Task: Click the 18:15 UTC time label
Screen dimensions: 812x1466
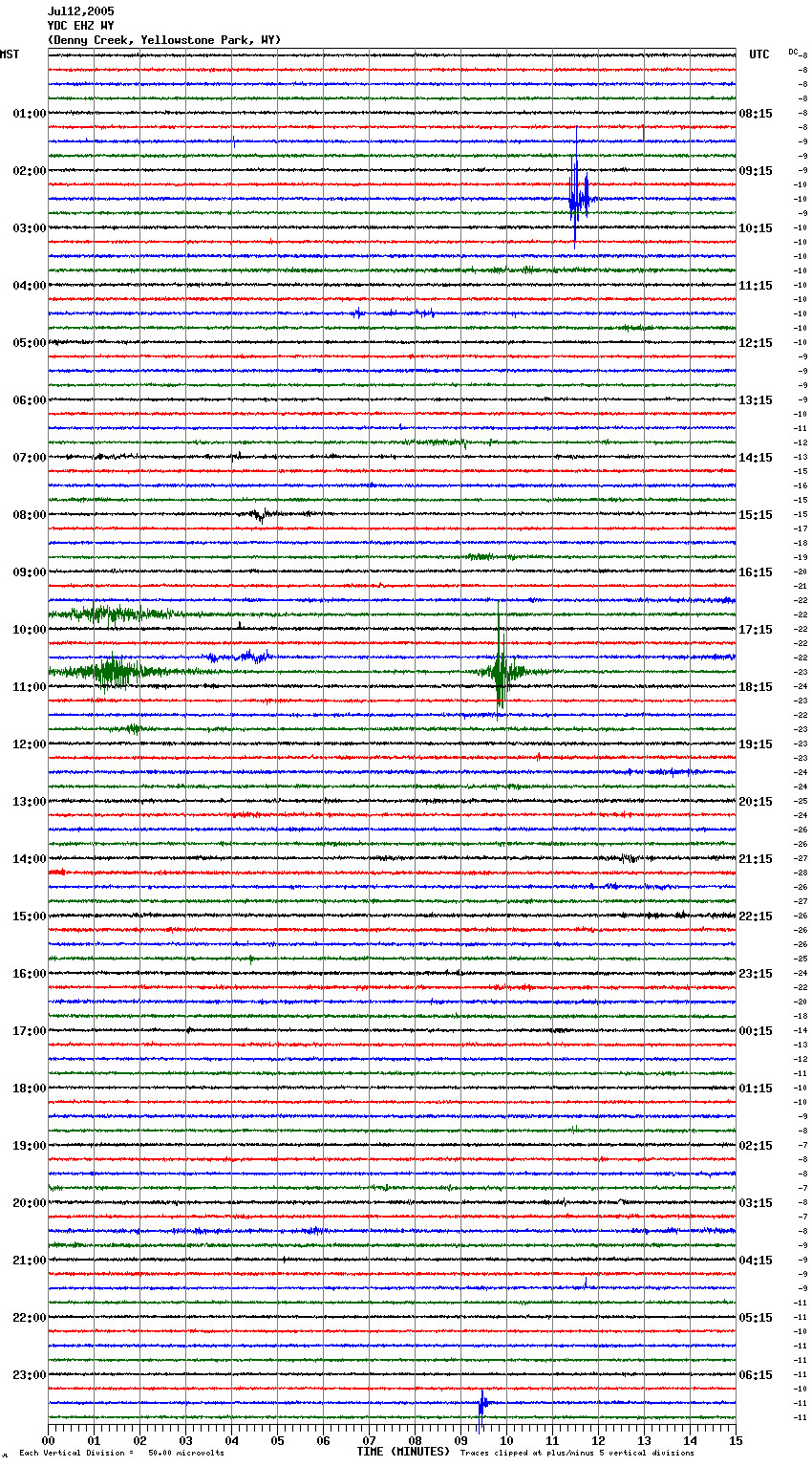Action: 755,687
